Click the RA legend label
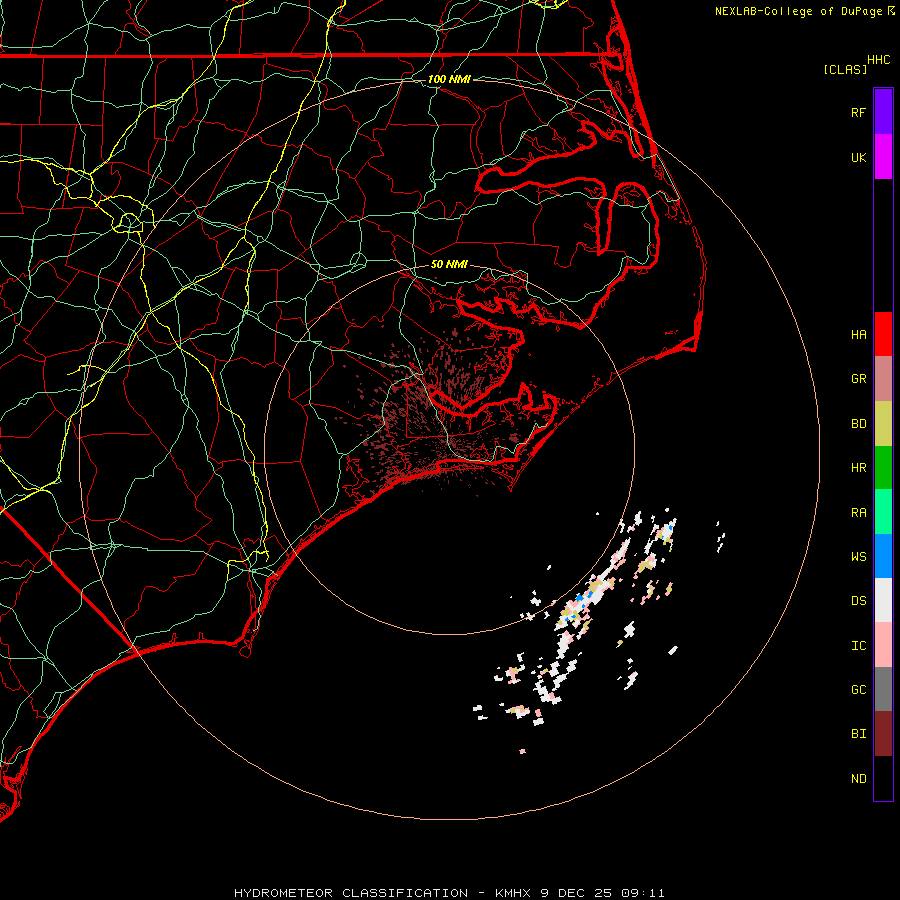Screen dimensions: 900x900 tap(858, 513)
